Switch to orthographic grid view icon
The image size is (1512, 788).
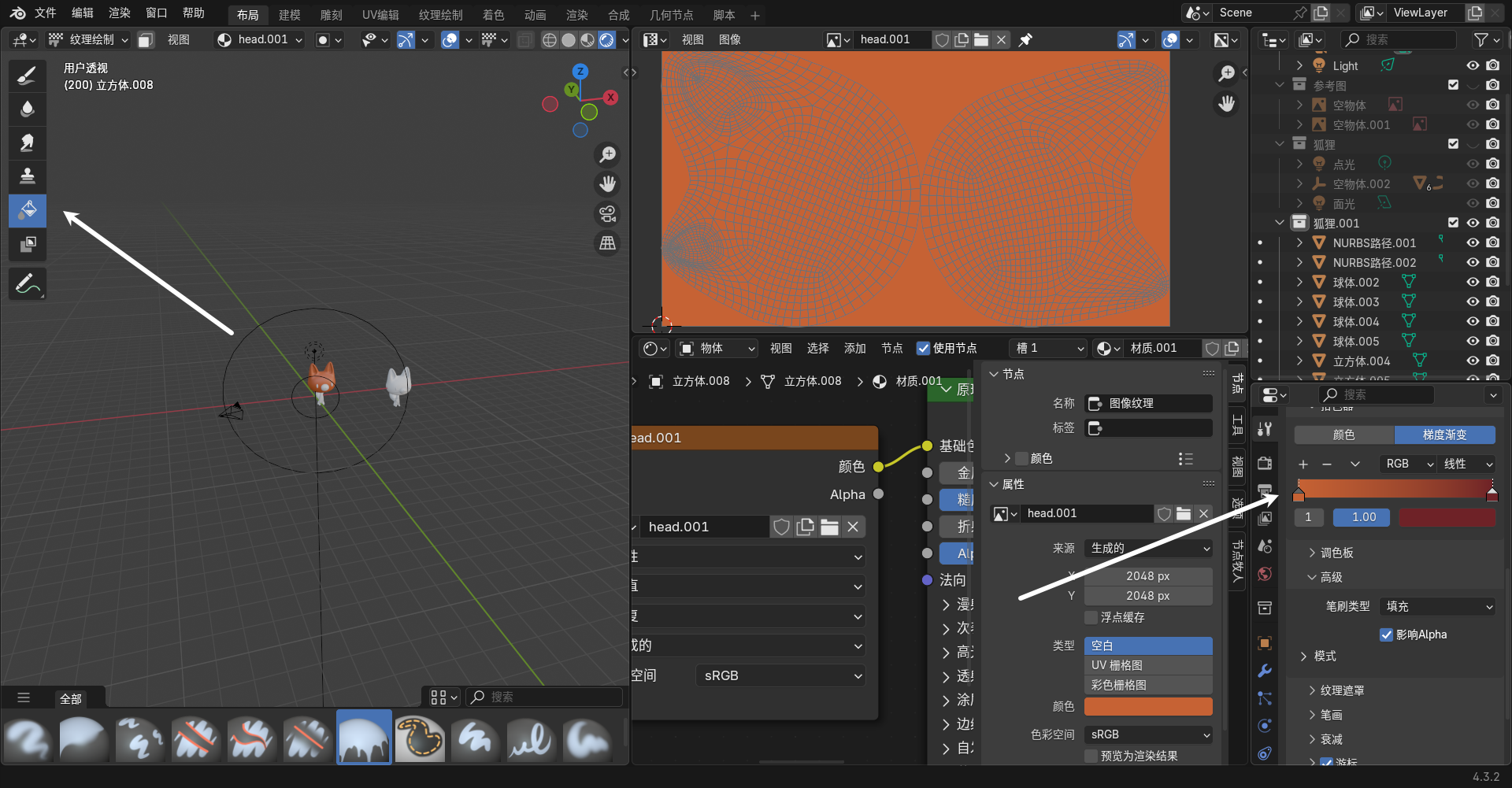(x=607, y=244)
